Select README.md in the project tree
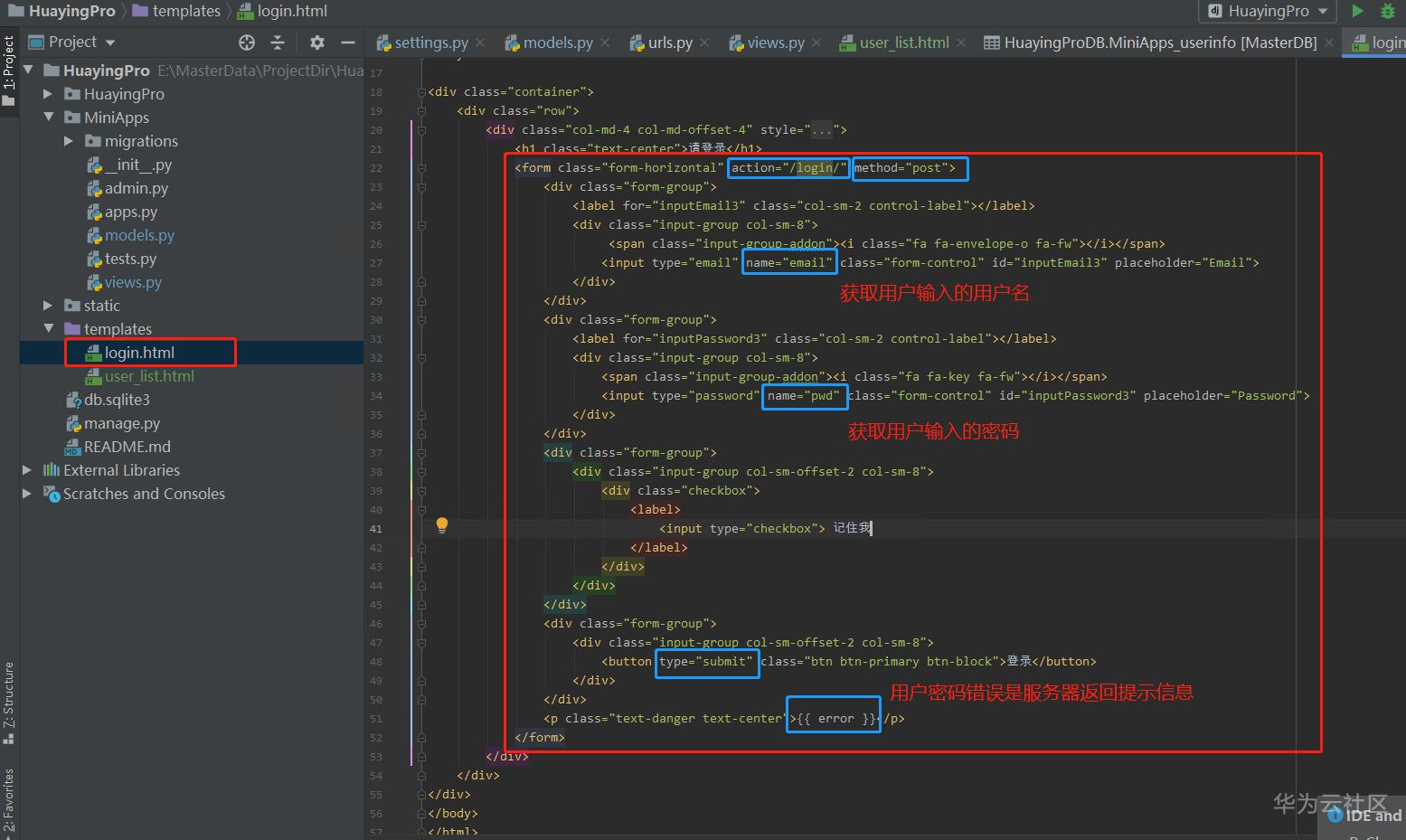This screenshot has height=840, width=1406. click(x=127, y=447)
